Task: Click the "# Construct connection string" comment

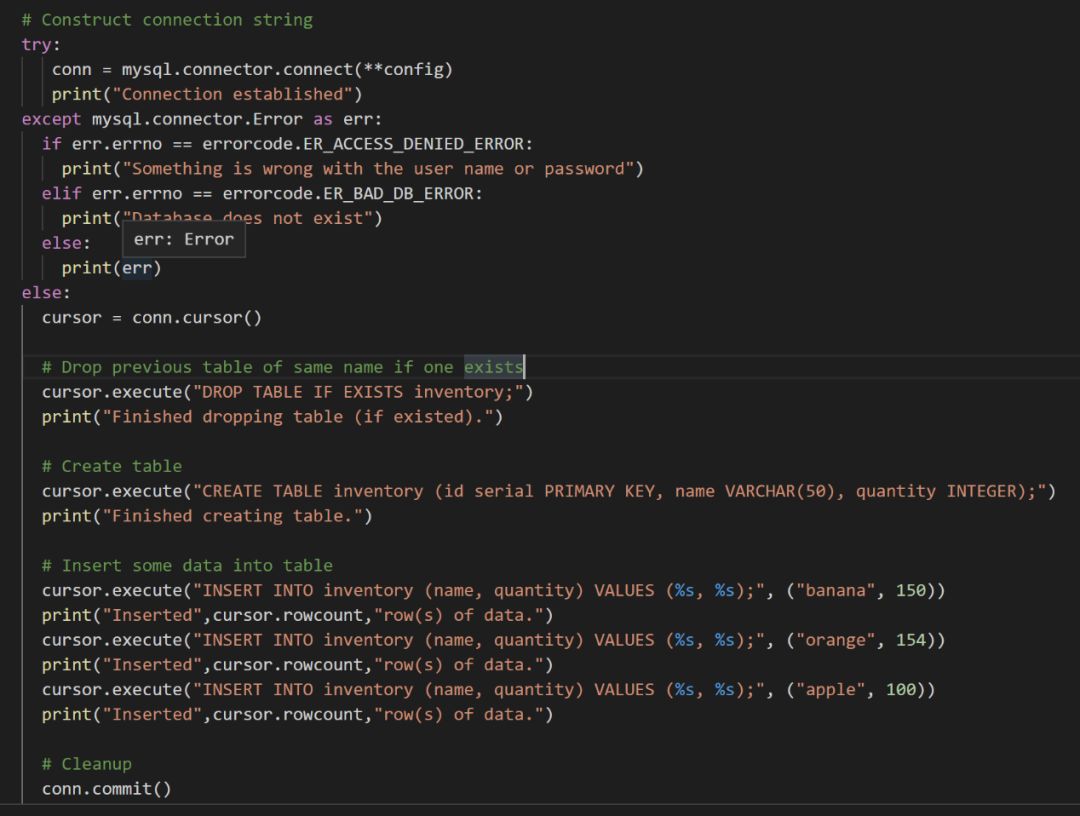Action: coord(167,20)
